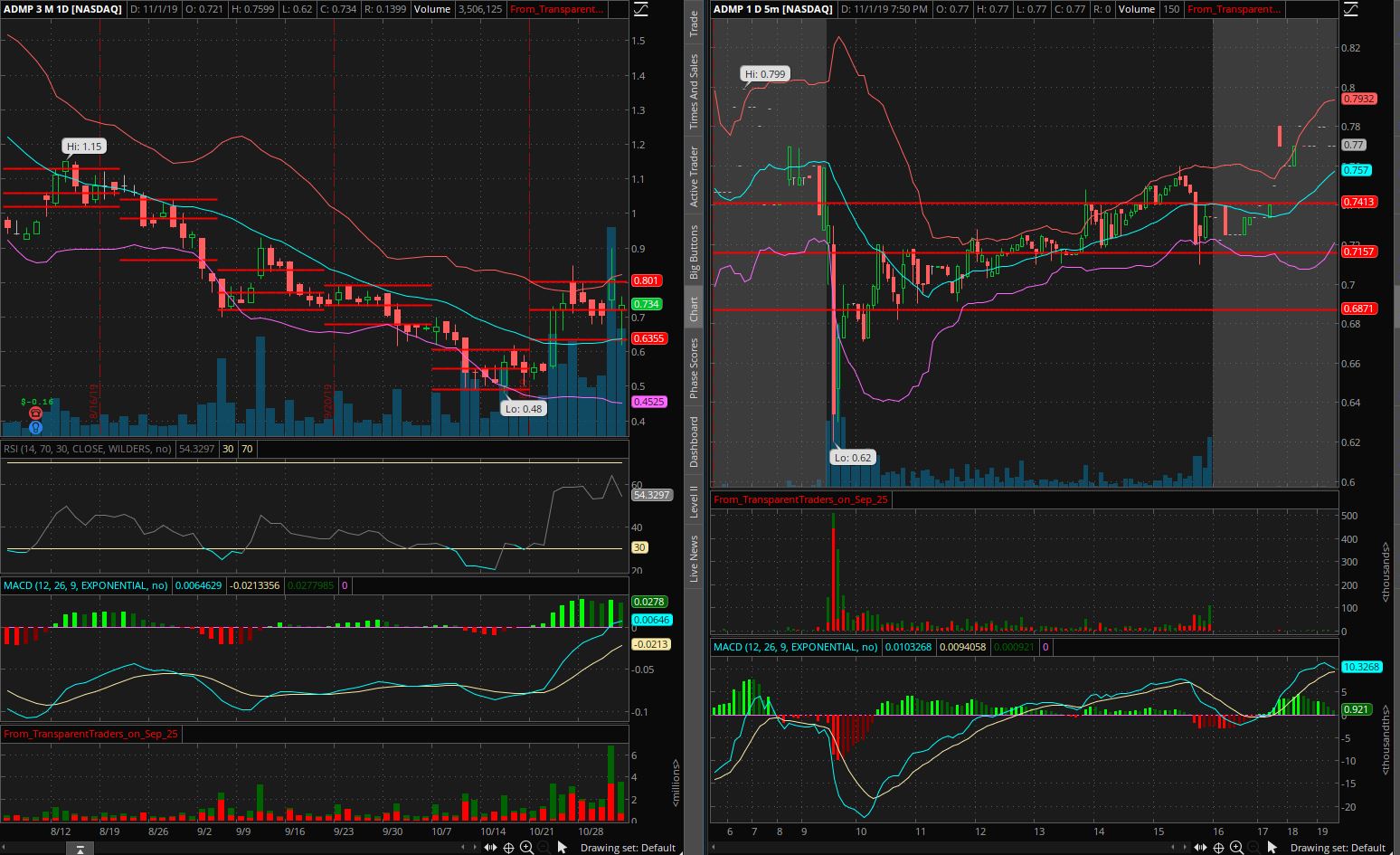1400x855 pixels.
Task: Open the Drawing set: Default dropdown on the 5-minute chart
Action: (1339, 848)
